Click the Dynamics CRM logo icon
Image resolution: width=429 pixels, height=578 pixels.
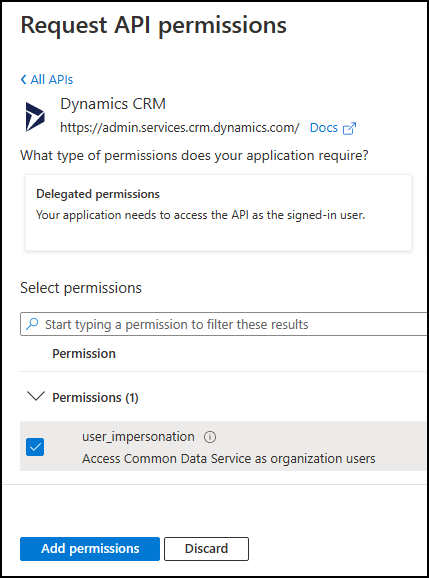pyautogui.click(x=35, y=117)
